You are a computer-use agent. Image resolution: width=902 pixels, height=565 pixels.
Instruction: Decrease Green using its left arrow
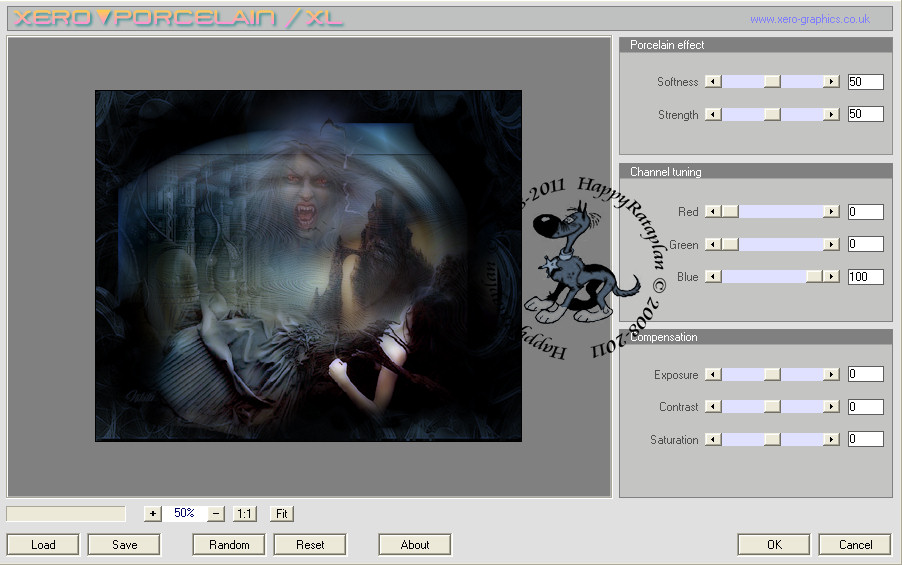(x=713, y=245)
